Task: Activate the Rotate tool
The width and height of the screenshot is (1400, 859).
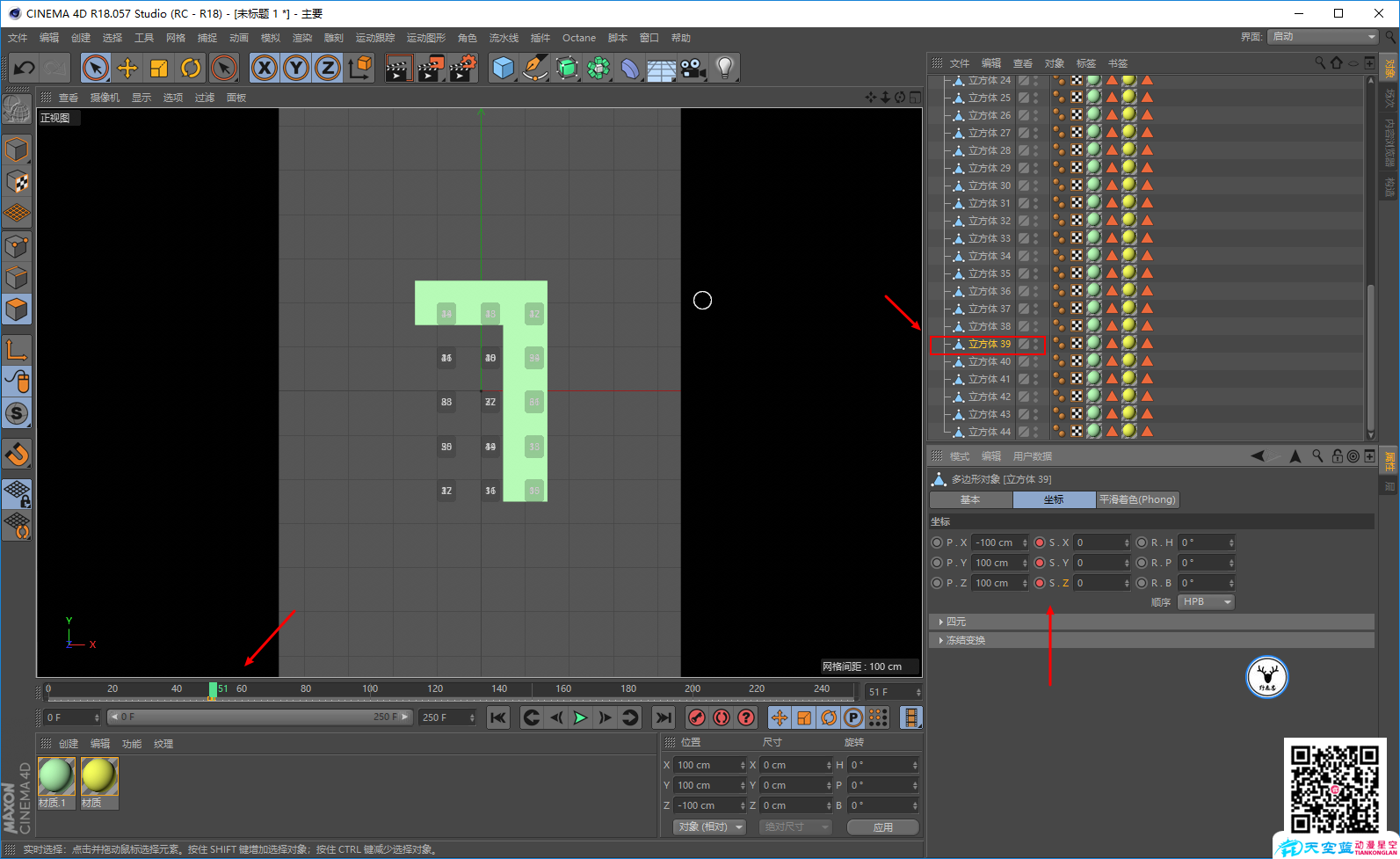Action: 191,68
